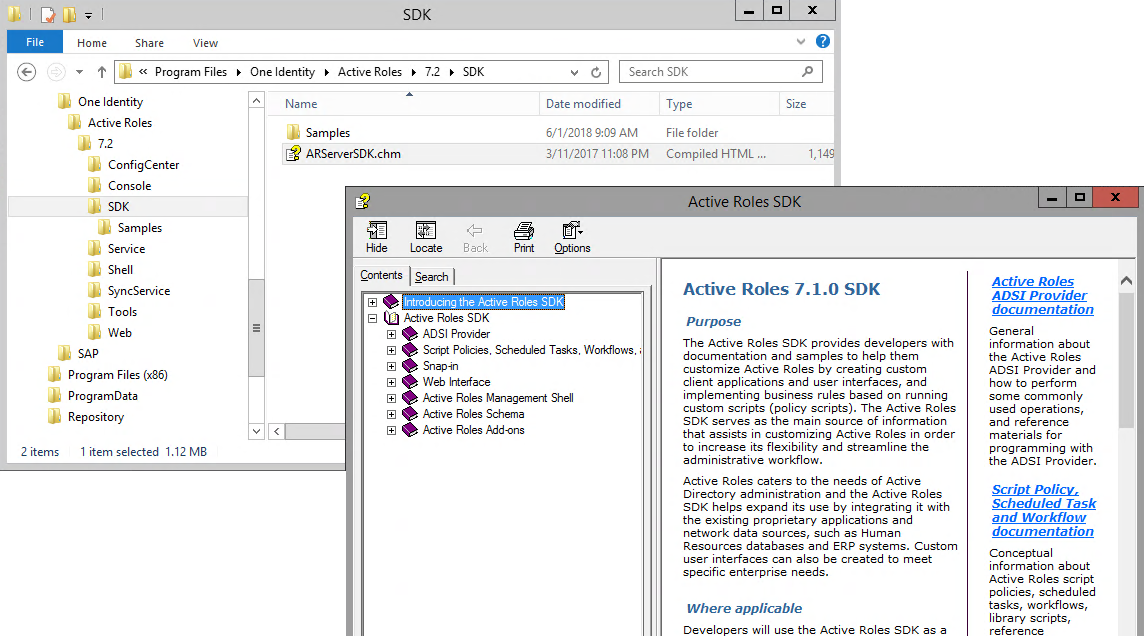Switch to the Search tab
Viewport: 1144px width, 636px height.
coord(432,277)
